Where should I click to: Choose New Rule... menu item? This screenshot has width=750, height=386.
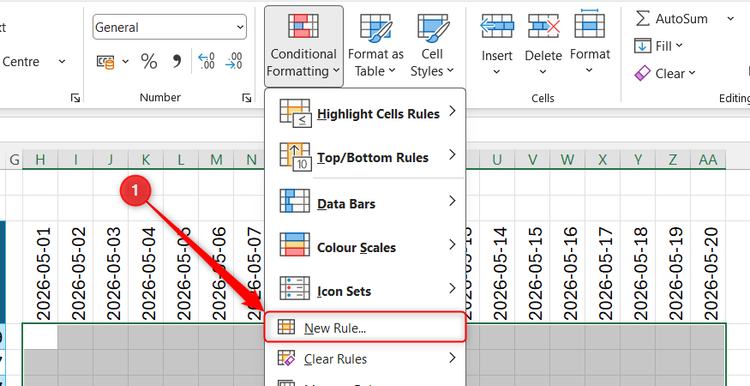pos(365,327)
